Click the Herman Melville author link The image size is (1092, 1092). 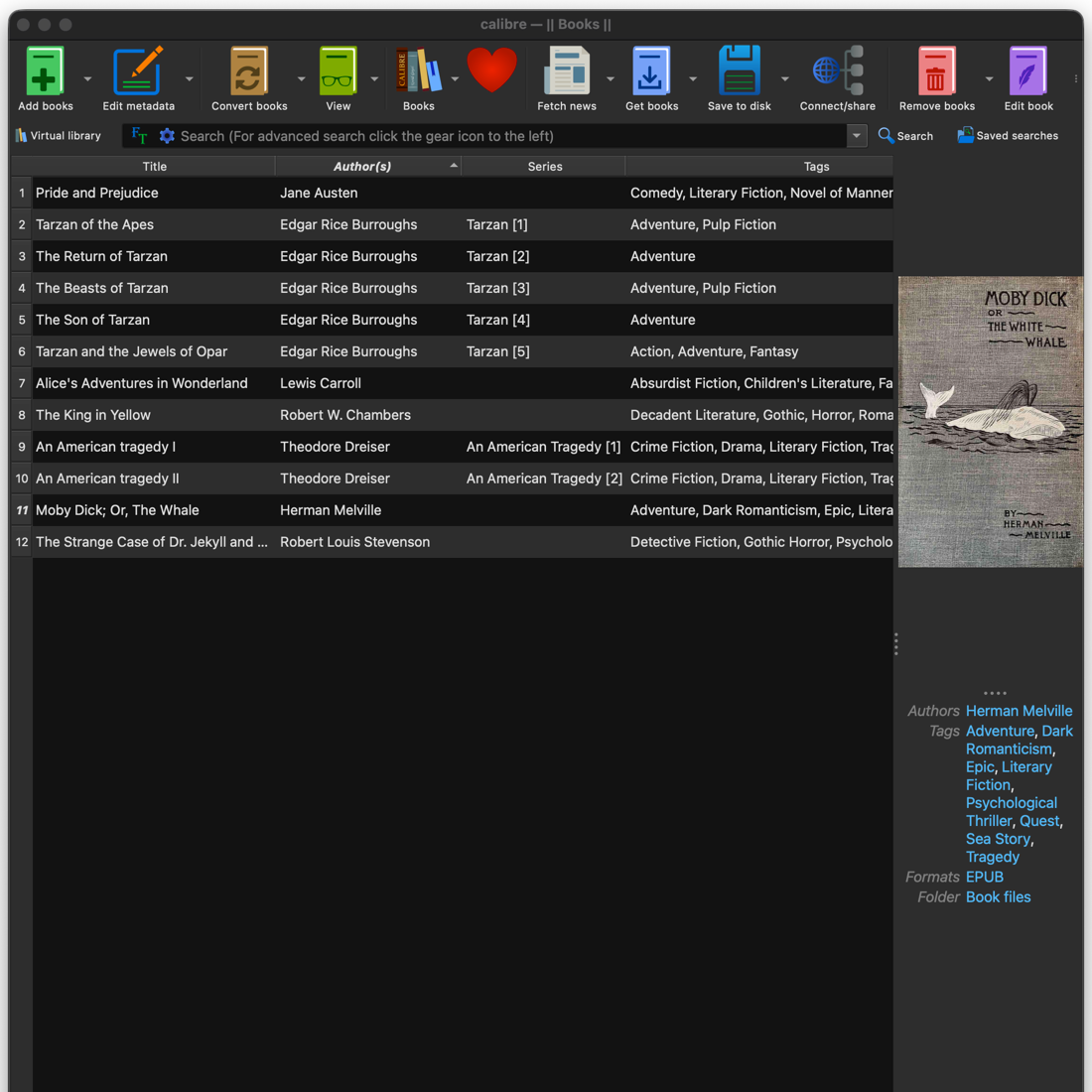click(x=1019, y=711)
